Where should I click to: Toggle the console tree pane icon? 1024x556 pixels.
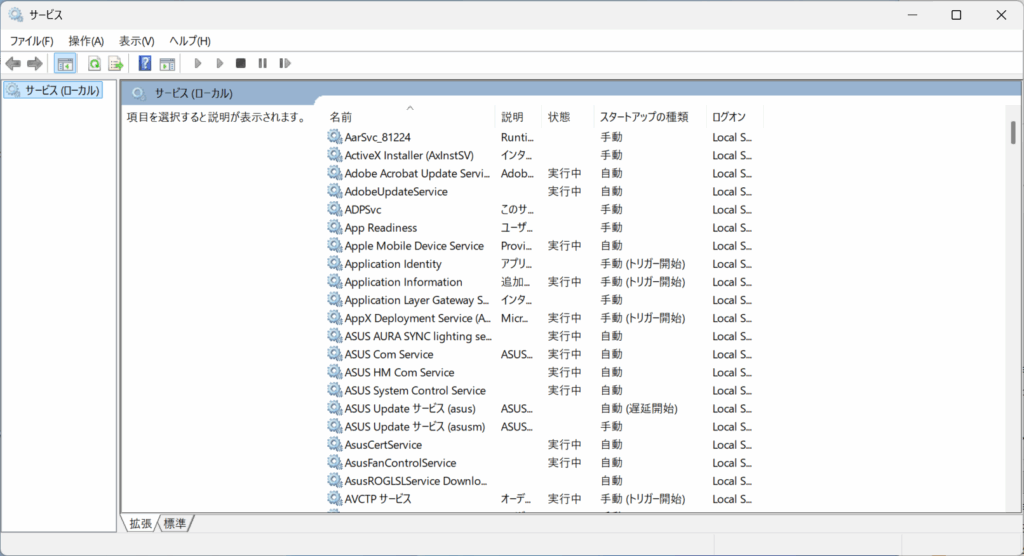point(65,63)
